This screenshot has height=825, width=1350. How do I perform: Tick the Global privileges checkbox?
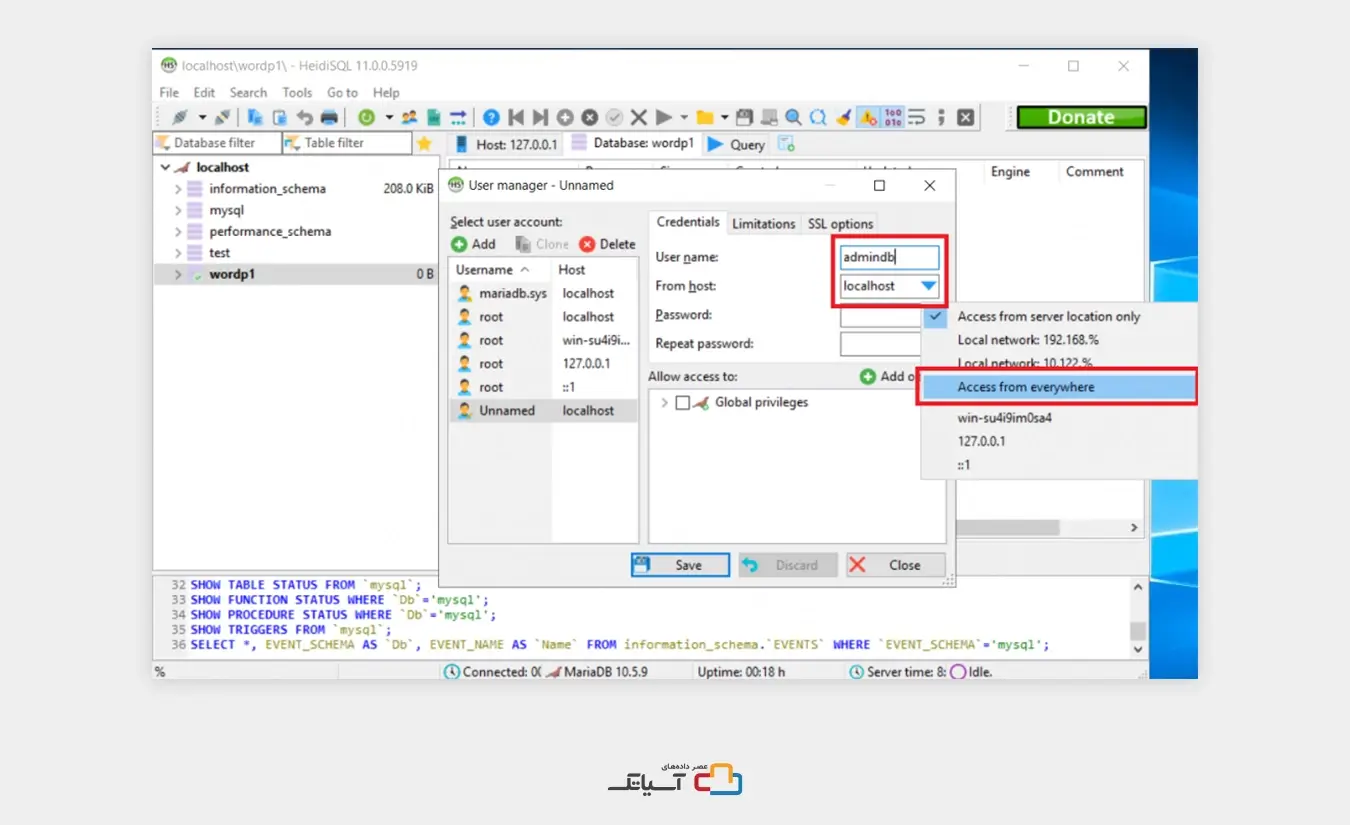click(683, 403)
